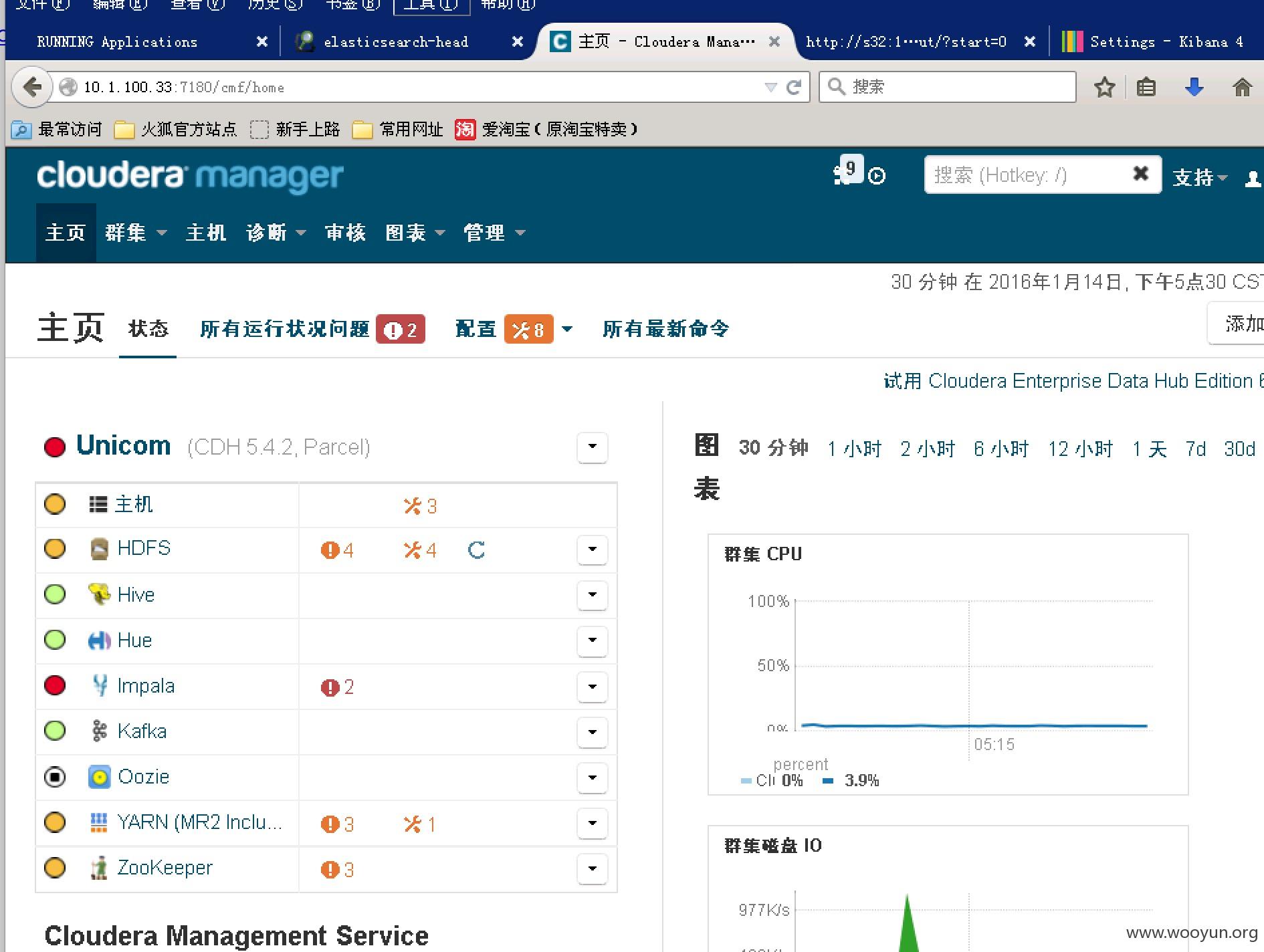This screenshot has width=1264, height=952.
Task: Click the Oozie service icon
Action: [99, 777]
